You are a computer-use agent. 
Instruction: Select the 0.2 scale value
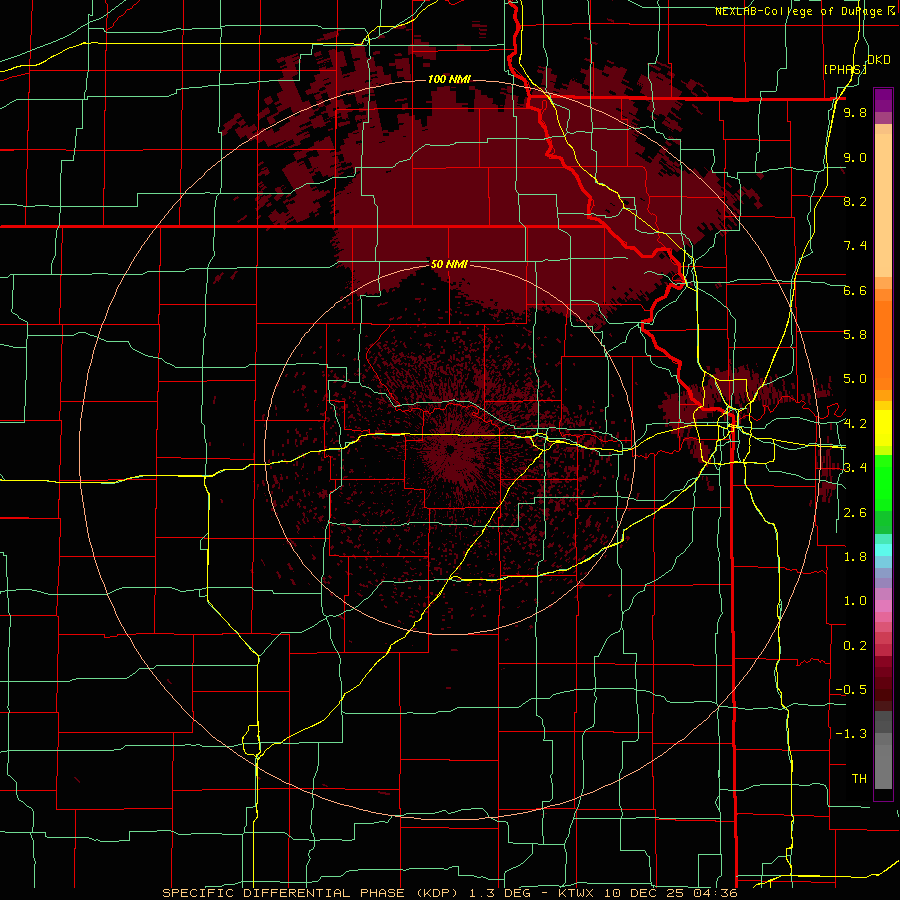(855, 646)
